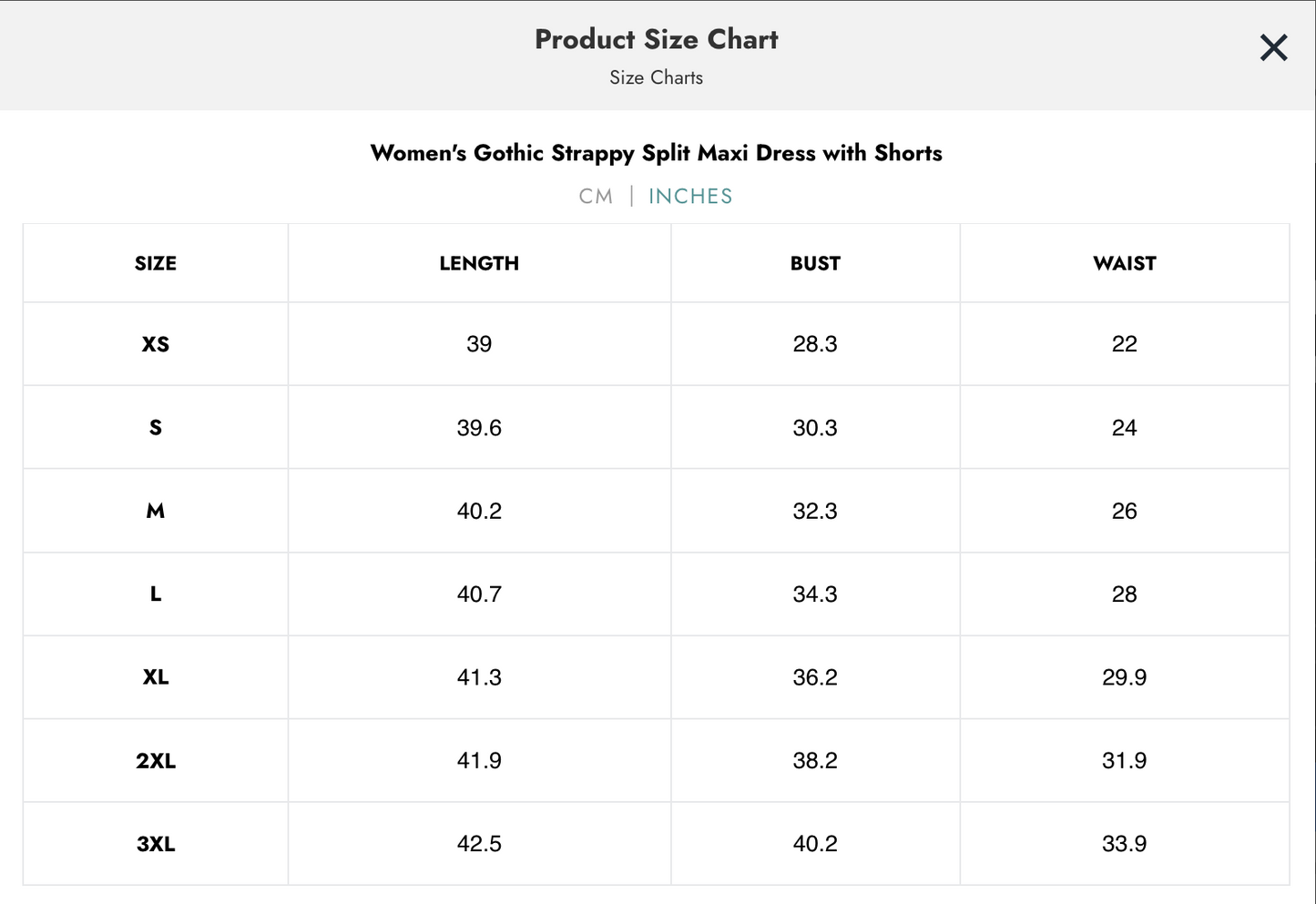1316x904 pixels.
Task: Switch measurements to INCHES units
Action: [x=689, y=195]
